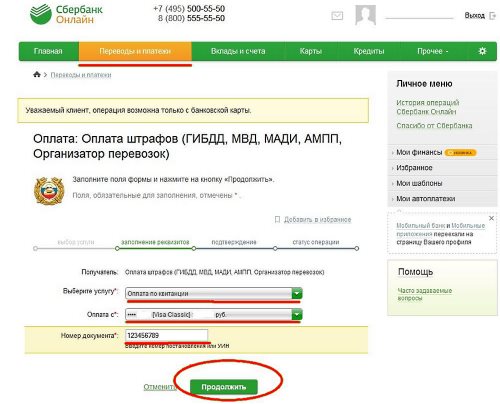
Task: Click the green arrow of Visa Classic selector
Action: (297, 314)
